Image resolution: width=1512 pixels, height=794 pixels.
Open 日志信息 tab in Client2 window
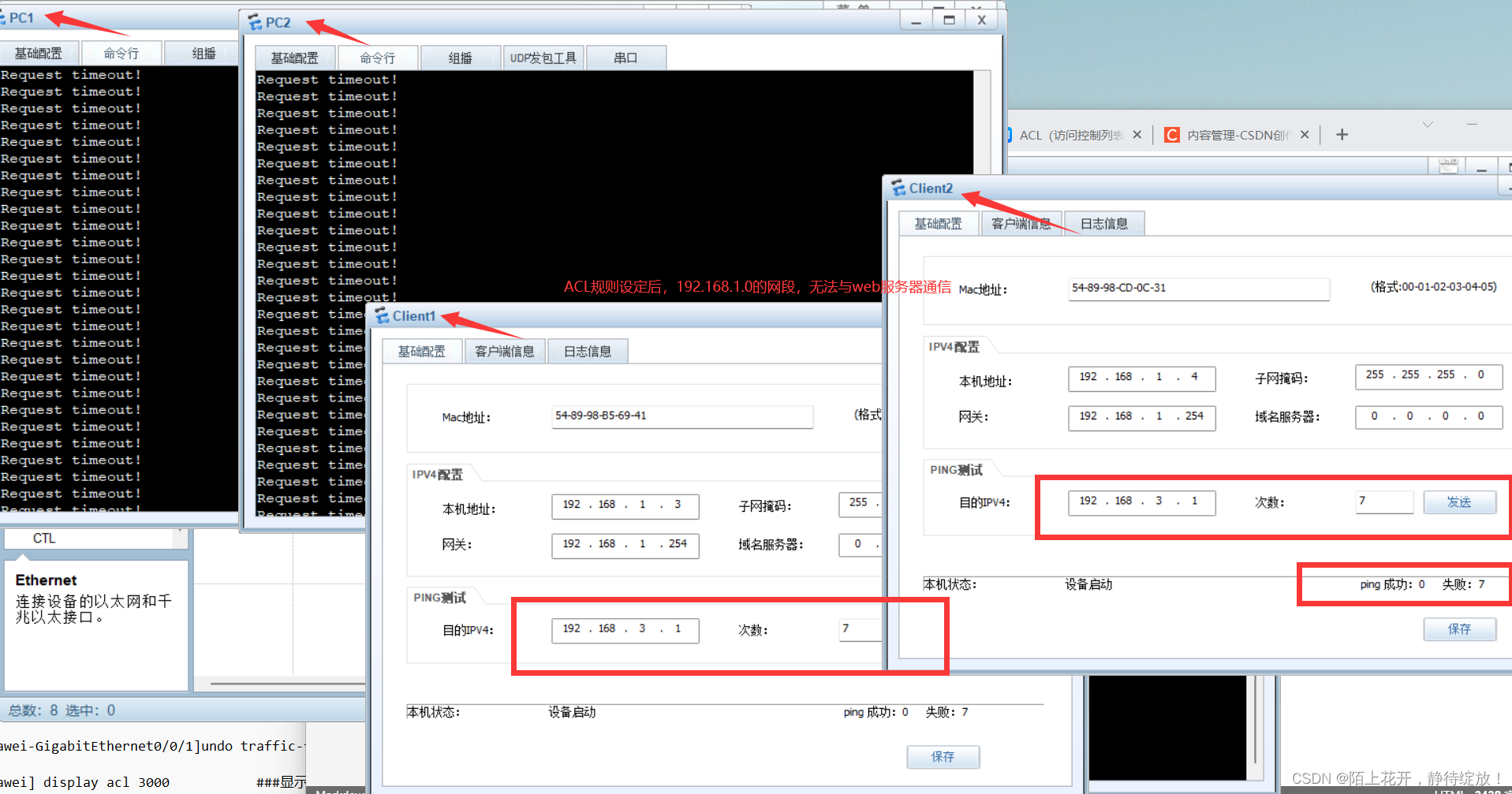(x=1104, y=224)
